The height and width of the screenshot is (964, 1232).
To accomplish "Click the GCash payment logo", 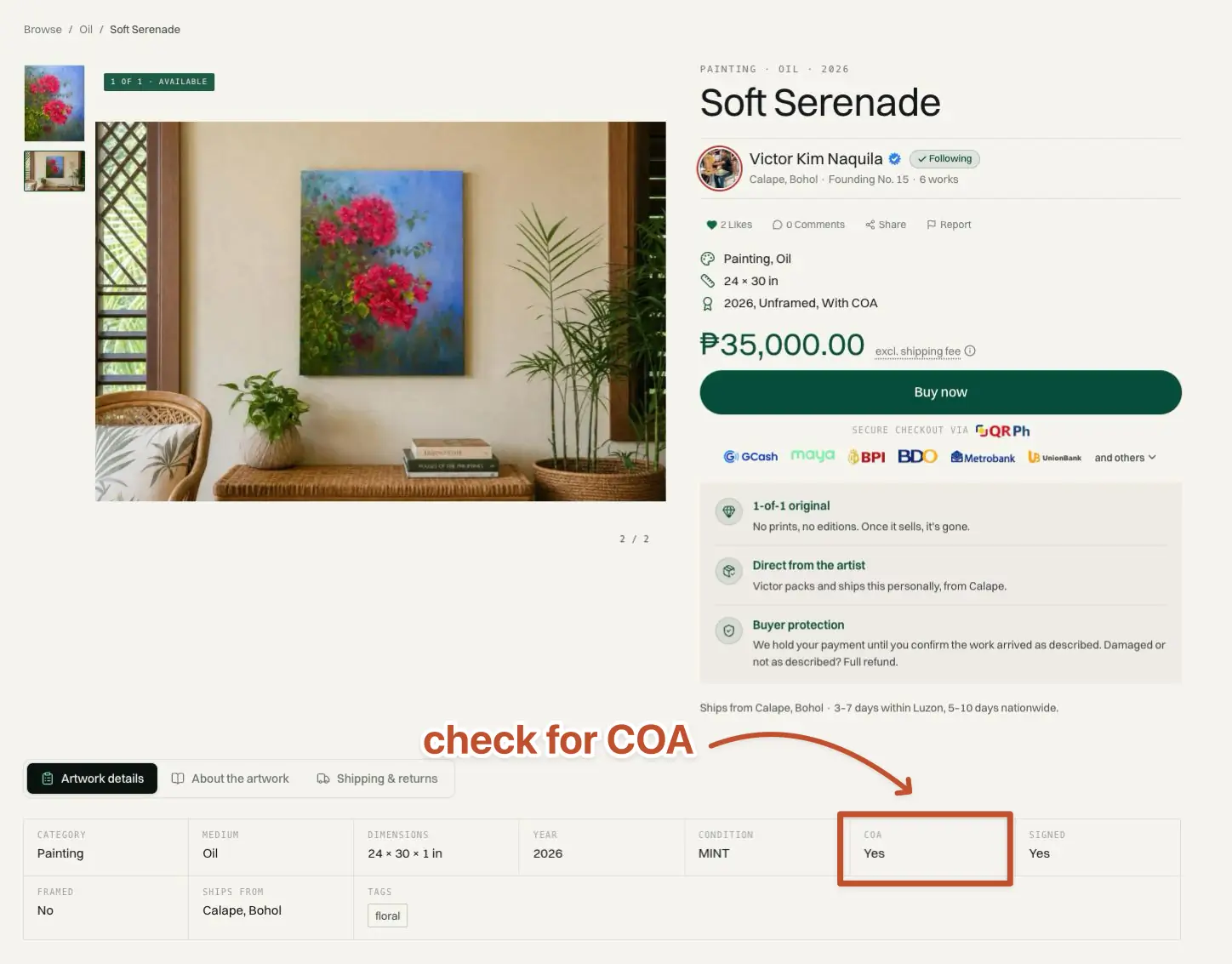I will pos(750,457).
